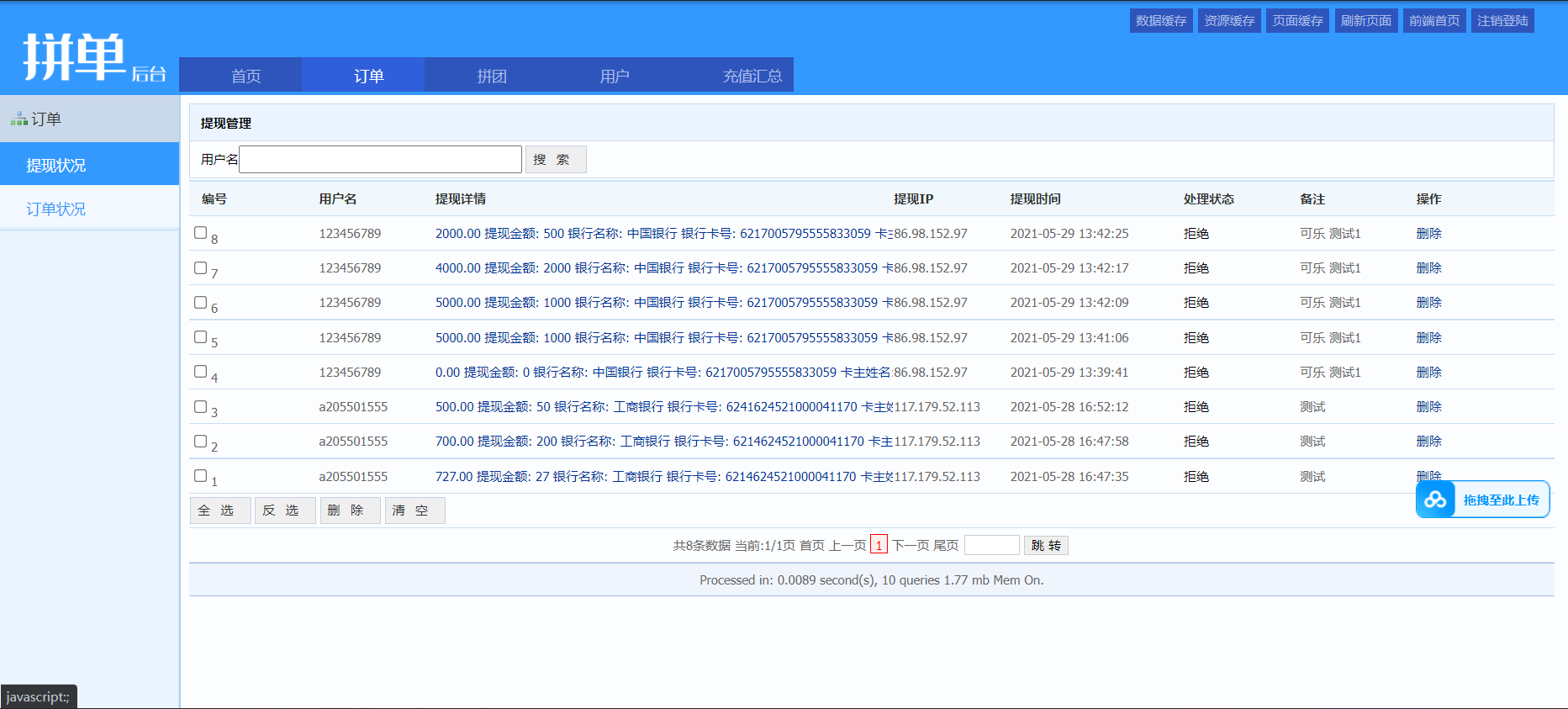Screen dimensions: 1568x709
Task: Click the 下一页 pagination link
Action: [911, 545]
